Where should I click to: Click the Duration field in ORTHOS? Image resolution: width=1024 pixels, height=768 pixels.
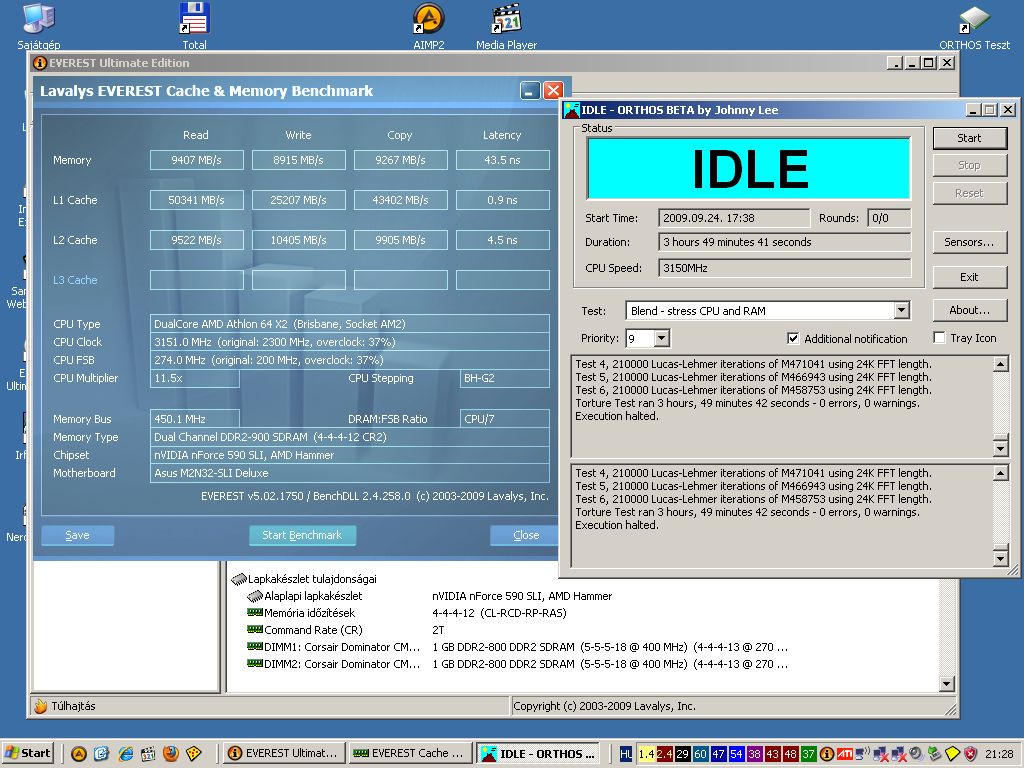(784, 242)
